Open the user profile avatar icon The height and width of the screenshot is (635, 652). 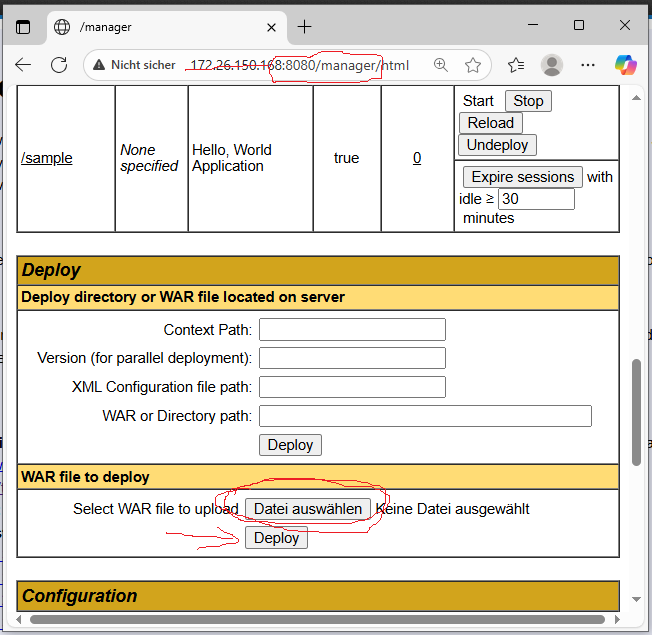pos(552,65)
